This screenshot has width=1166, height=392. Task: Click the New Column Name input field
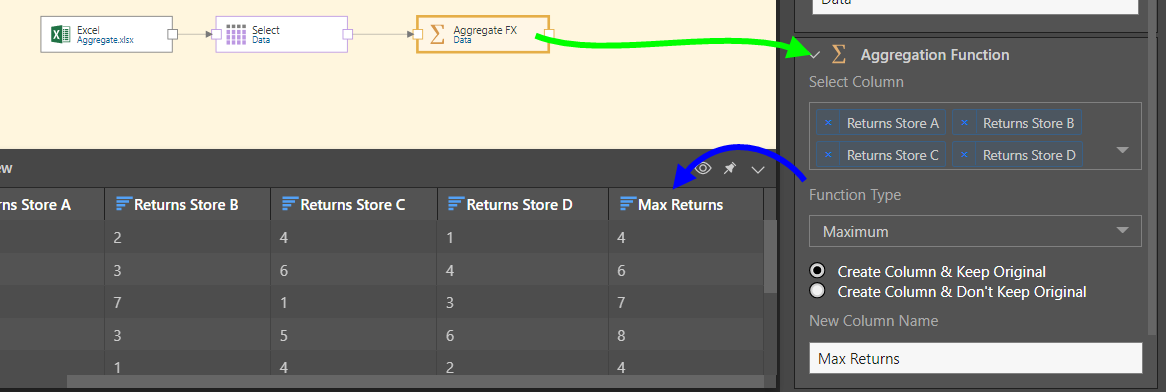[x=975, y=359]
